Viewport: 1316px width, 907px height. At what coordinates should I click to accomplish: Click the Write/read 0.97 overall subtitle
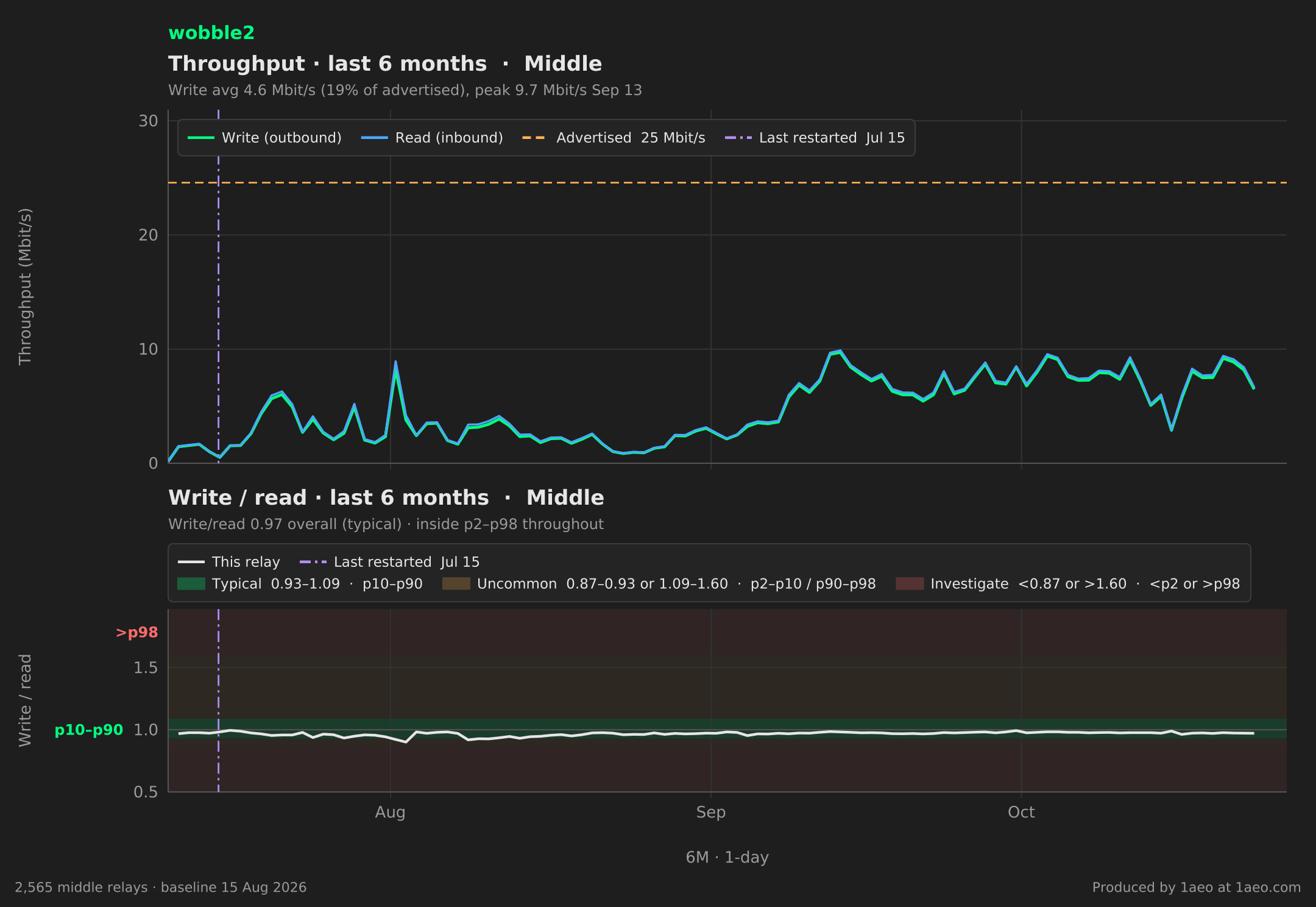(x=386, y=524)
